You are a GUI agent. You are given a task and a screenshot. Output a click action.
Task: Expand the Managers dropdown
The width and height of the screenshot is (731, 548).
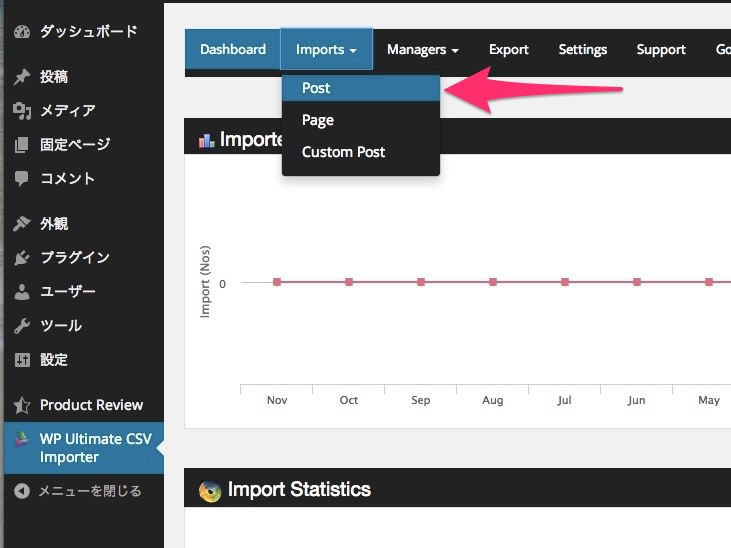point(422,49)
